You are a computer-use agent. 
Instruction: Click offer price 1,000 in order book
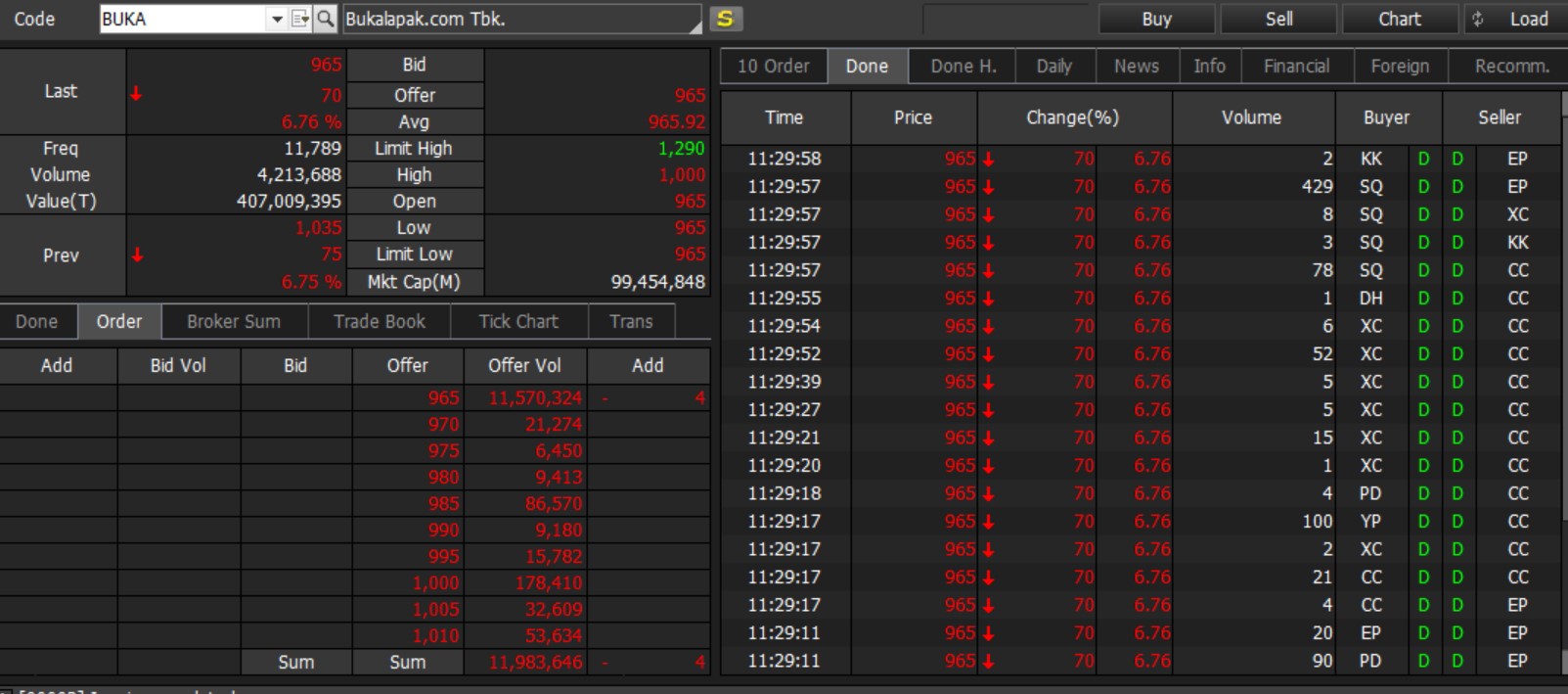point(436,582)
